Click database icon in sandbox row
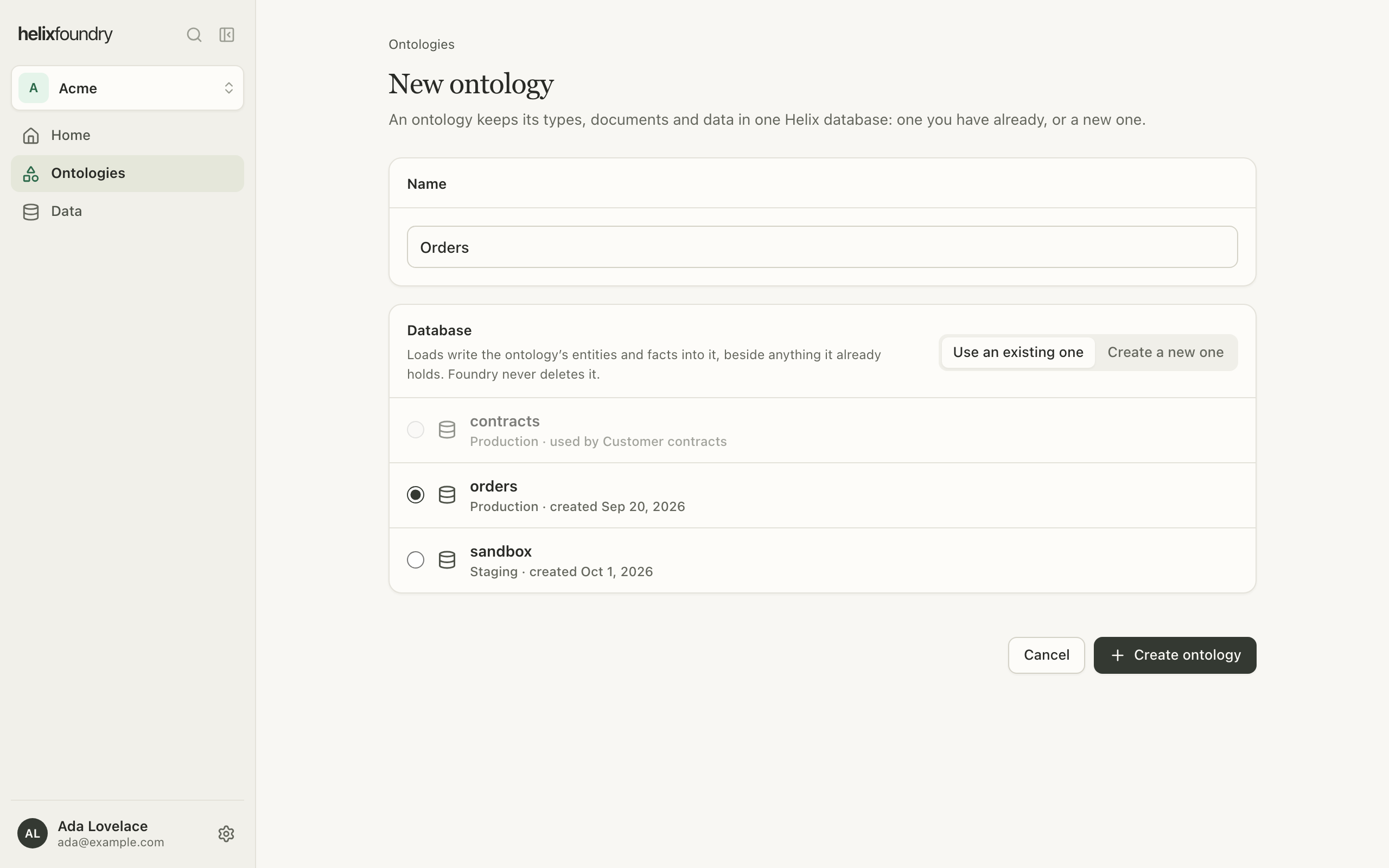The height and width of the screenshot is (868, 1389). [x=447, y=560]
